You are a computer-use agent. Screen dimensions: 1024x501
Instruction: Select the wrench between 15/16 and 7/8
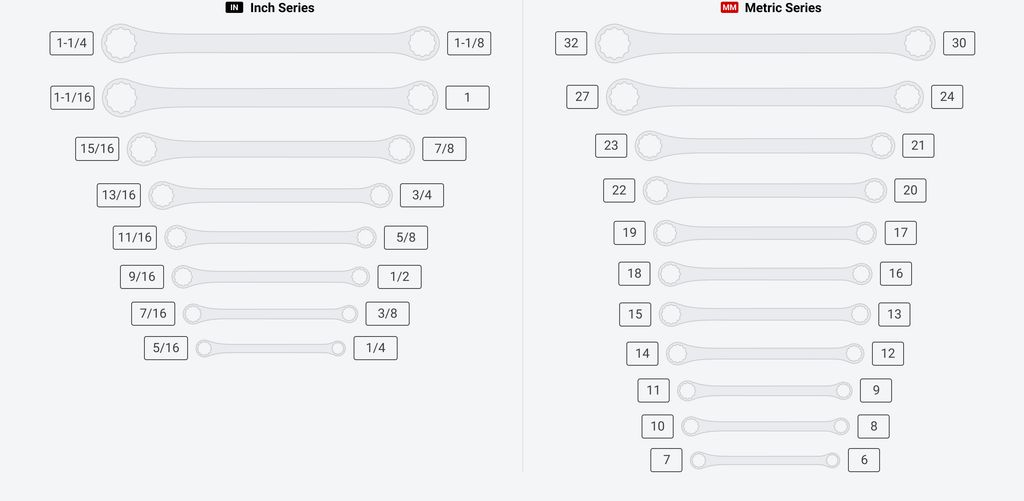pyautogui.click(x=270, y=149)
